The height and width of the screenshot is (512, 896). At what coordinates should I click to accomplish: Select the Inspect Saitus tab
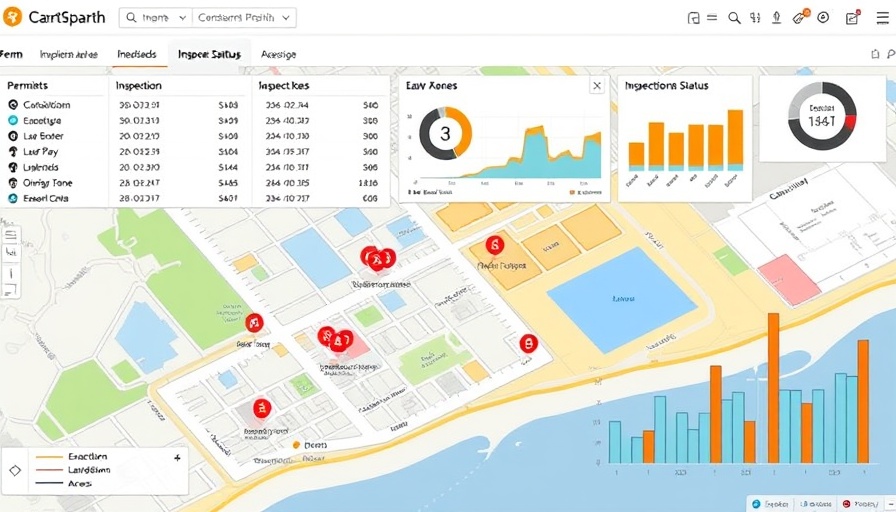(209, 54)
